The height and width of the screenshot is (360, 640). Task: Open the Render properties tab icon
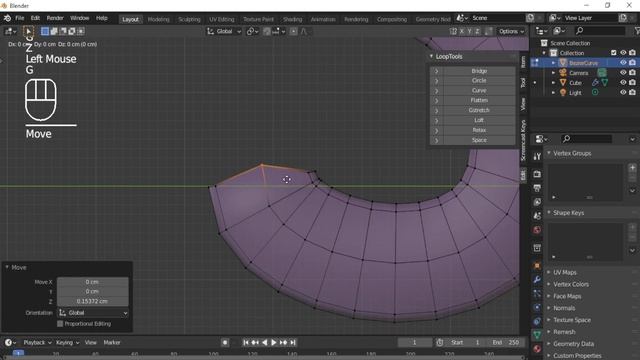pyautogui.click(x=537, y=174)
